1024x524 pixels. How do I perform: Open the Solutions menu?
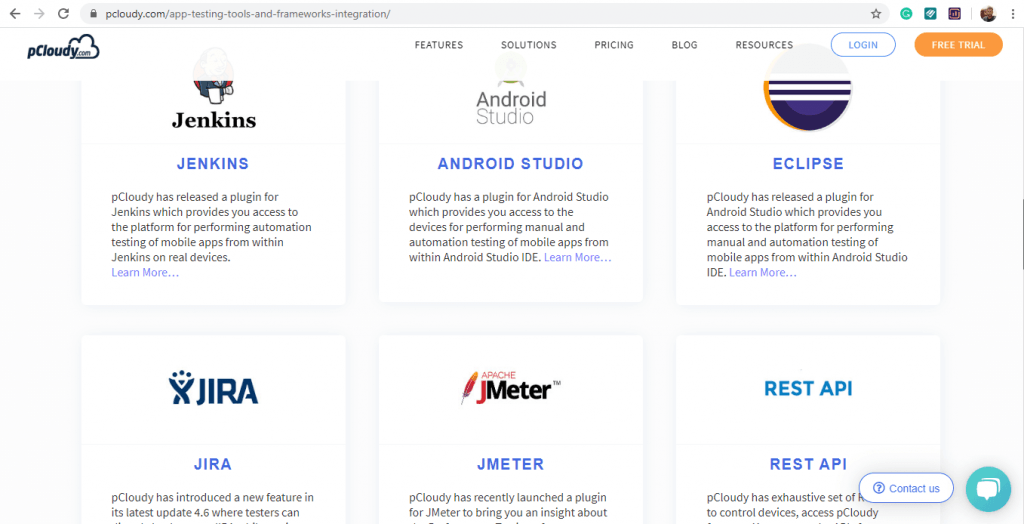coord(528,45)
